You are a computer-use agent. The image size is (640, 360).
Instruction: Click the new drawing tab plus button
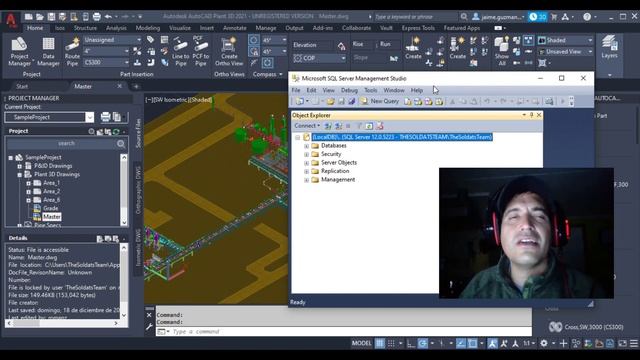pos(136,87)
